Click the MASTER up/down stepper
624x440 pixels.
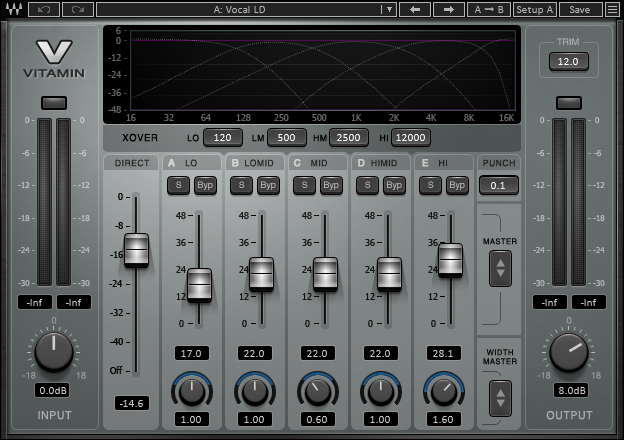click(500, 269)
